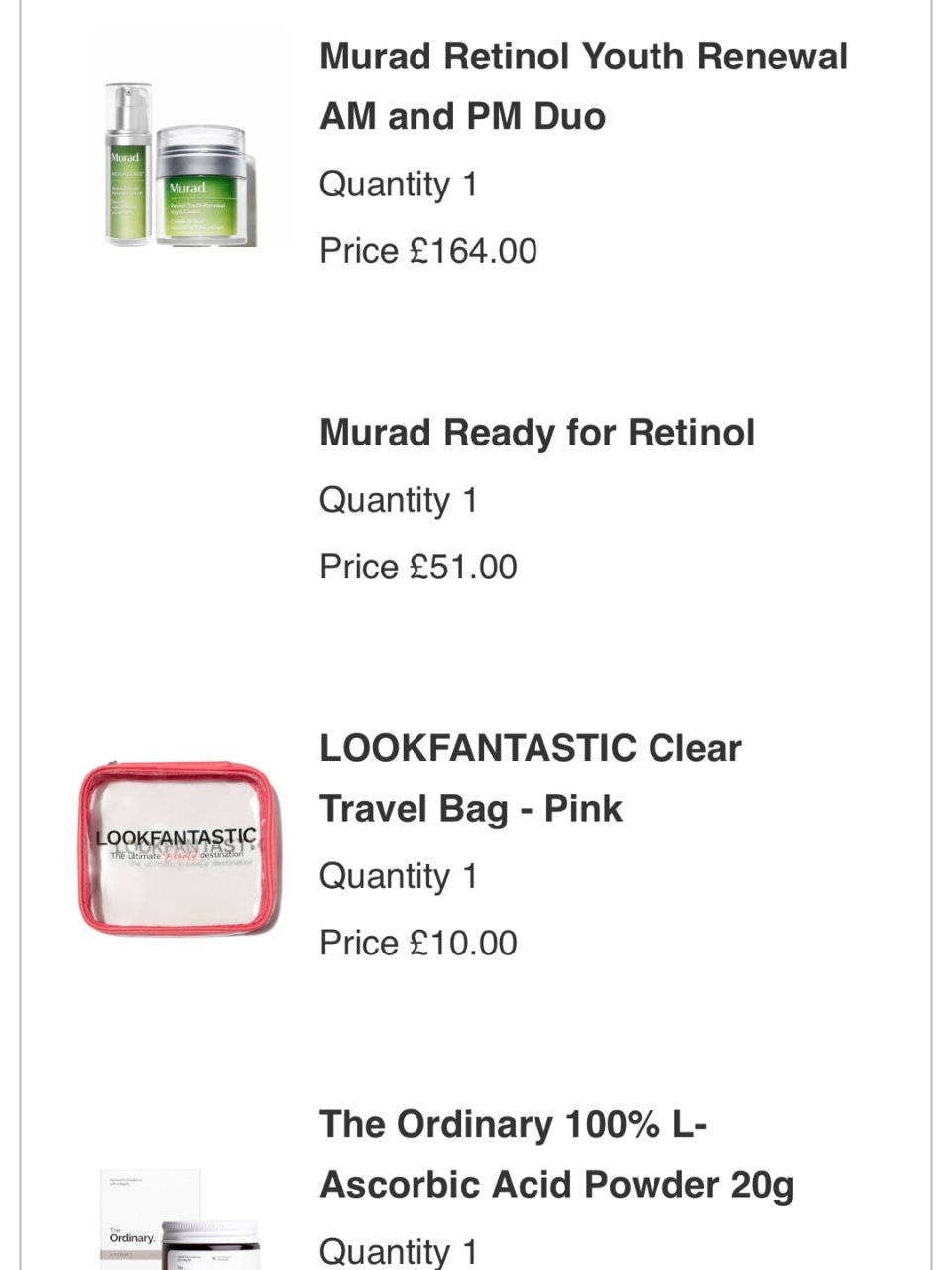Open The Ordinary 100% L-Ascorbic Acid Powder title
The image size is (952, 1270).
pyautogui.click(x=556, y=1154)
